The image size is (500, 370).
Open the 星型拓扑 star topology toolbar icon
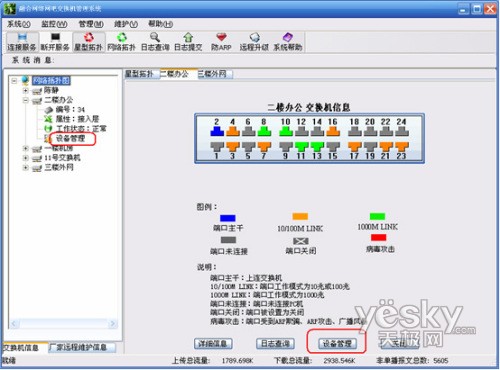pyautogui.click(x=88, y=42)
